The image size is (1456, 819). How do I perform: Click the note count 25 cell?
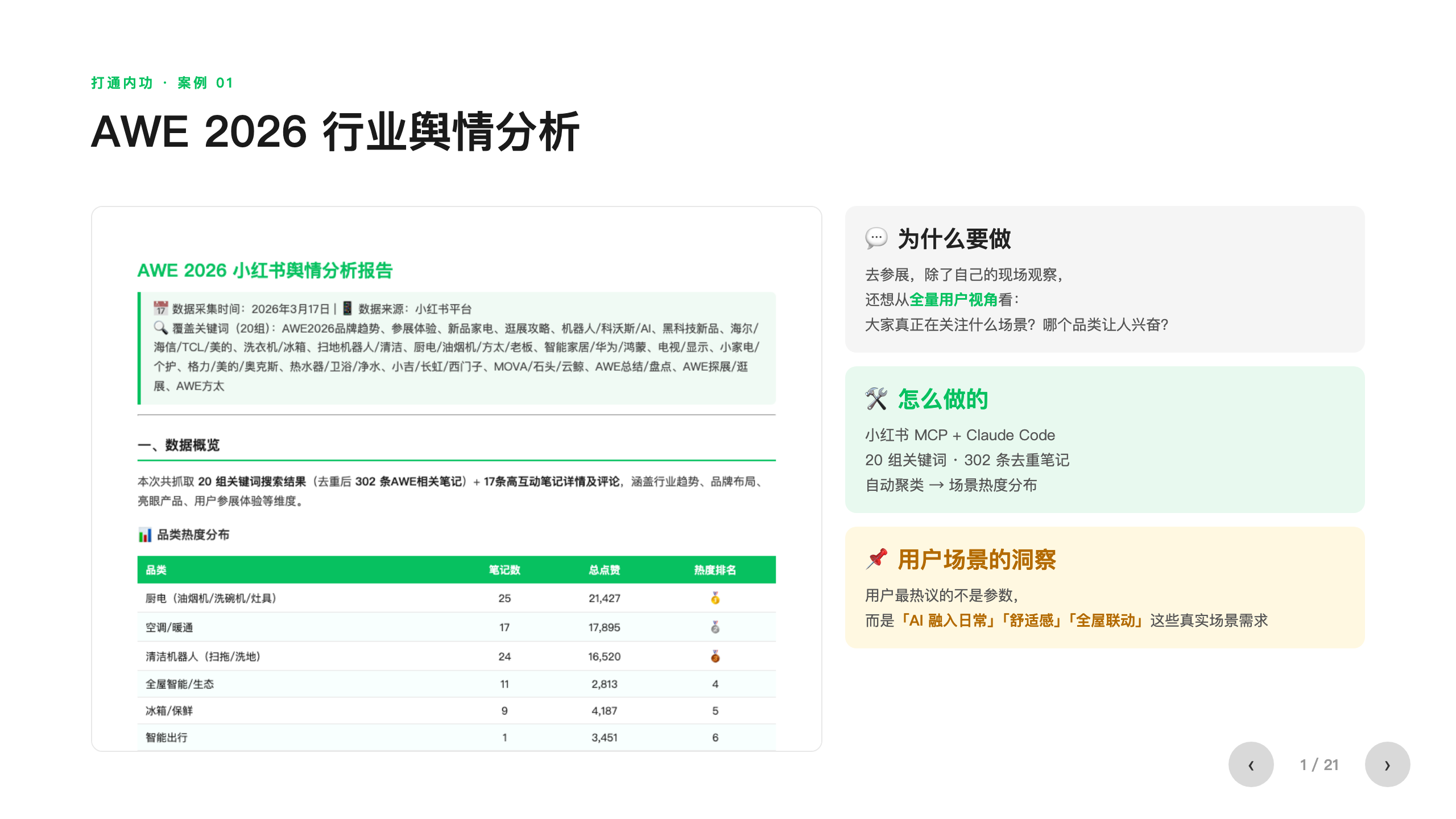tap(504, 598)
